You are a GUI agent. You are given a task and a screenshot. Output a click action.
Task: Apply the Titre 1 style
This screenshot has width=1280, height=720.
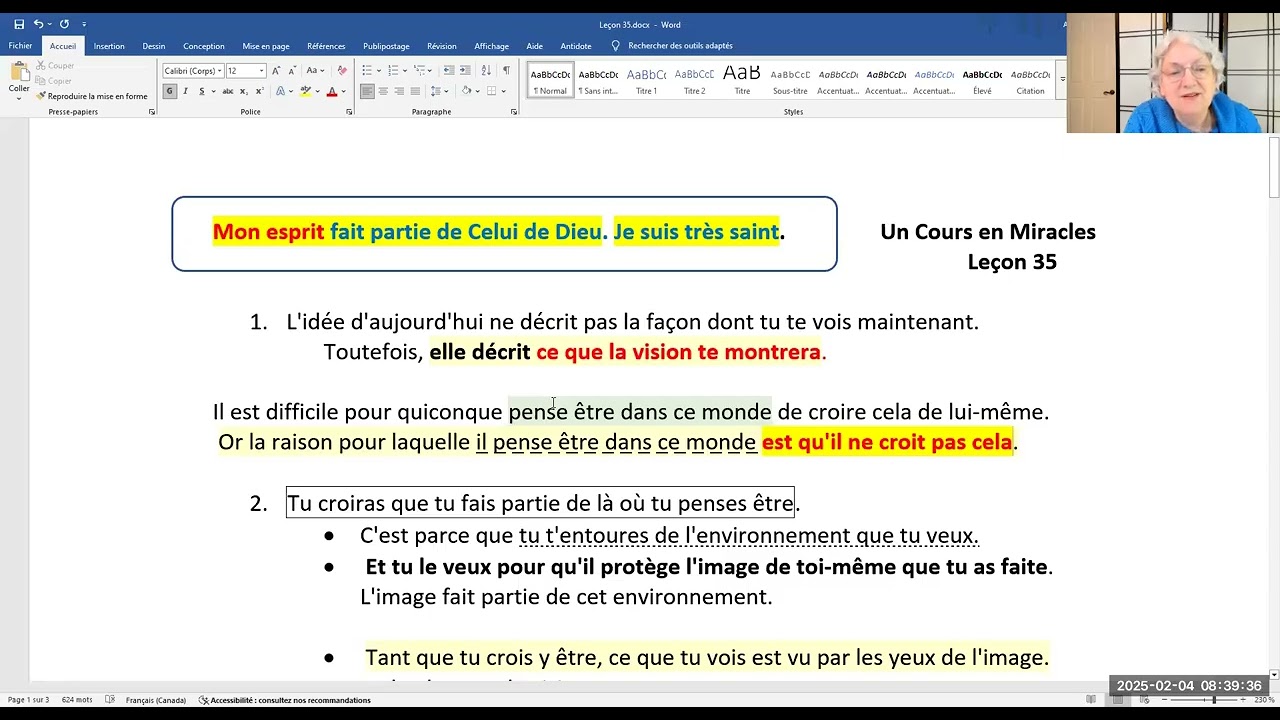646,81
